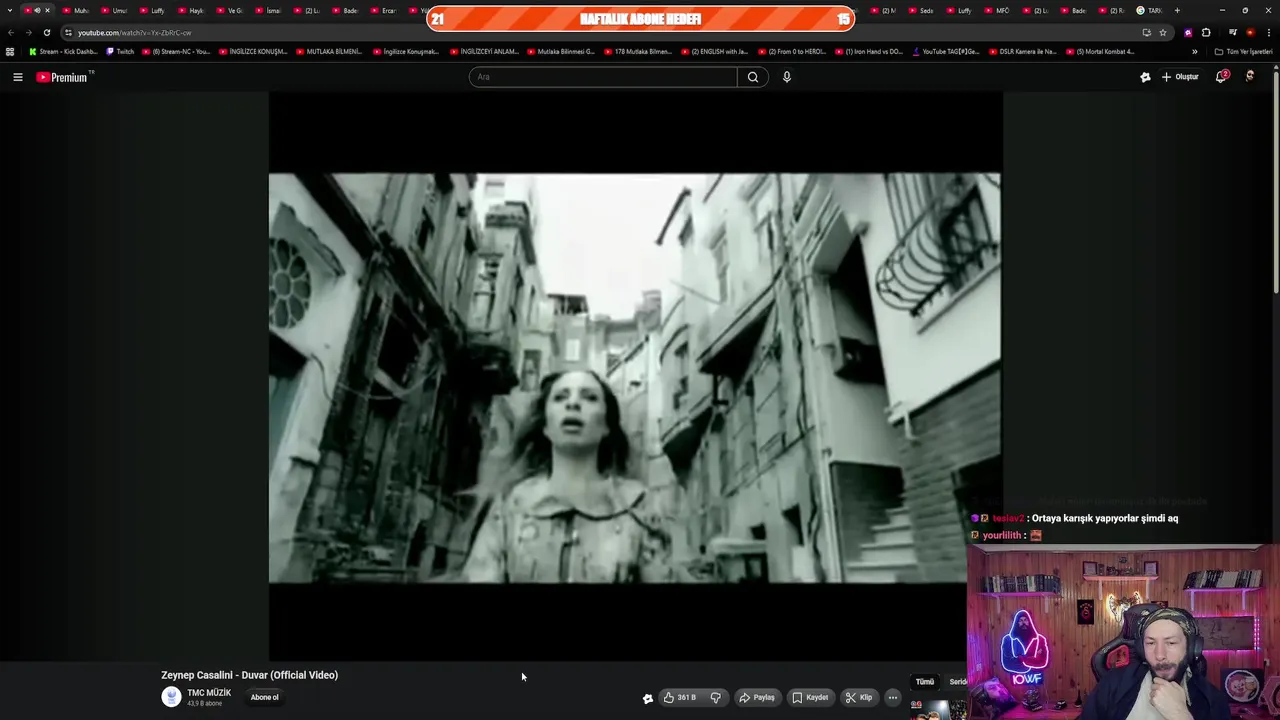Image resolution: width=1280 pixels, height=720 pixels.
Task: Open tab search dropdown arrow
Action: coord(10,10)
